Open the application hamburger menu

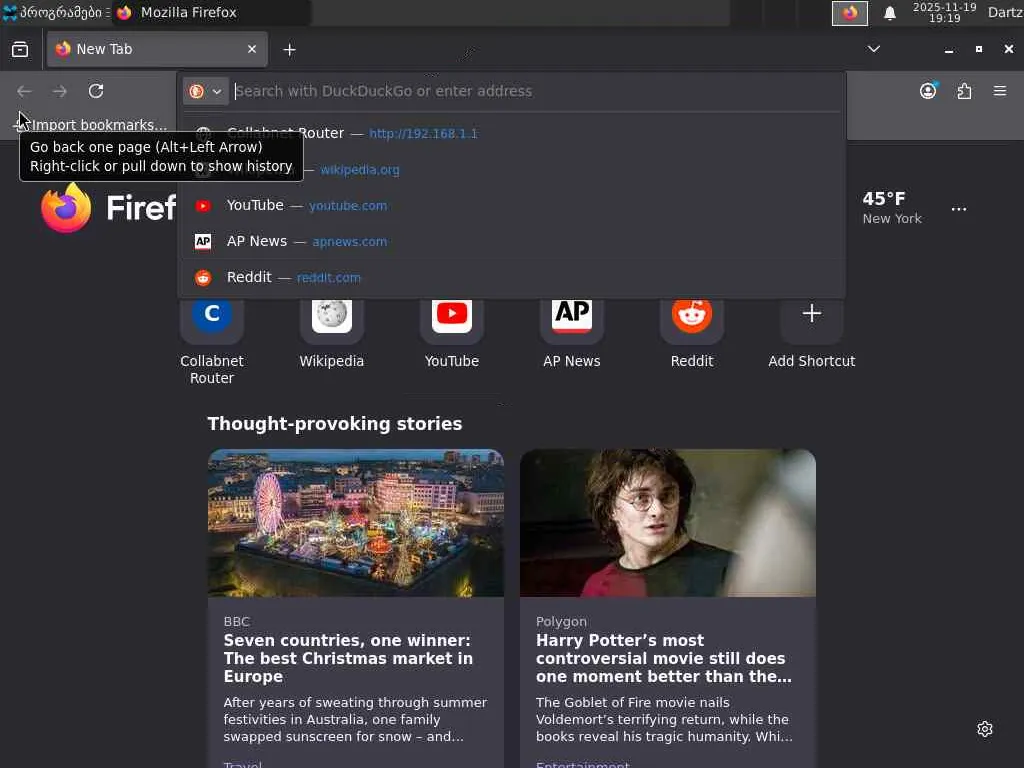(x=1000, y=91)
